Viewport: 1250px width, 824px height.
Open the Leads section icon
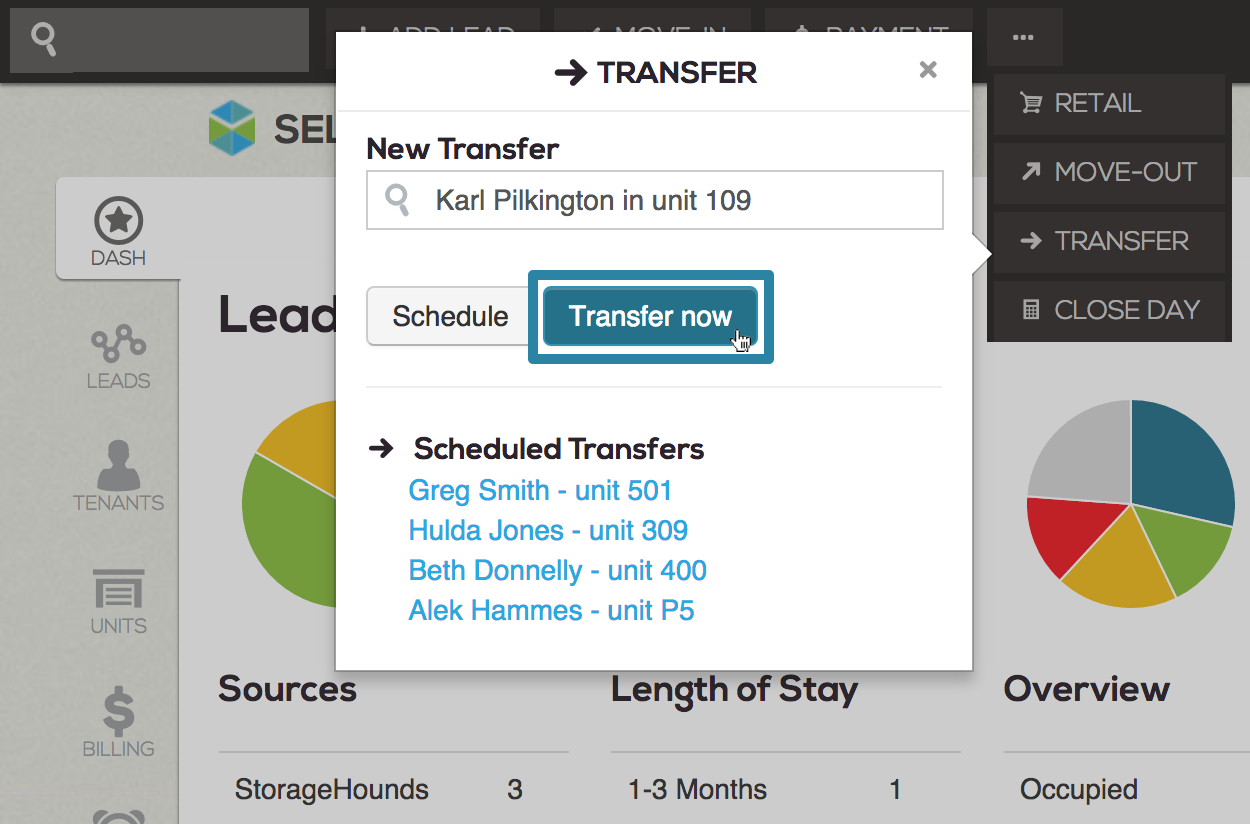pyautogui.click(x=118, y=356)
